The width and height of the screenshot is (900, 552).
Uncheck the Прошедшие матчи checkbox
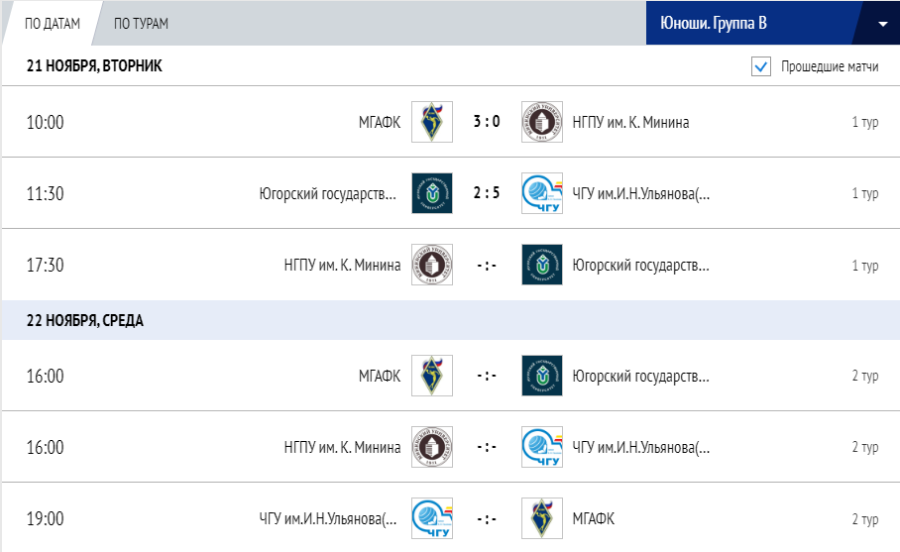[761, 67]
